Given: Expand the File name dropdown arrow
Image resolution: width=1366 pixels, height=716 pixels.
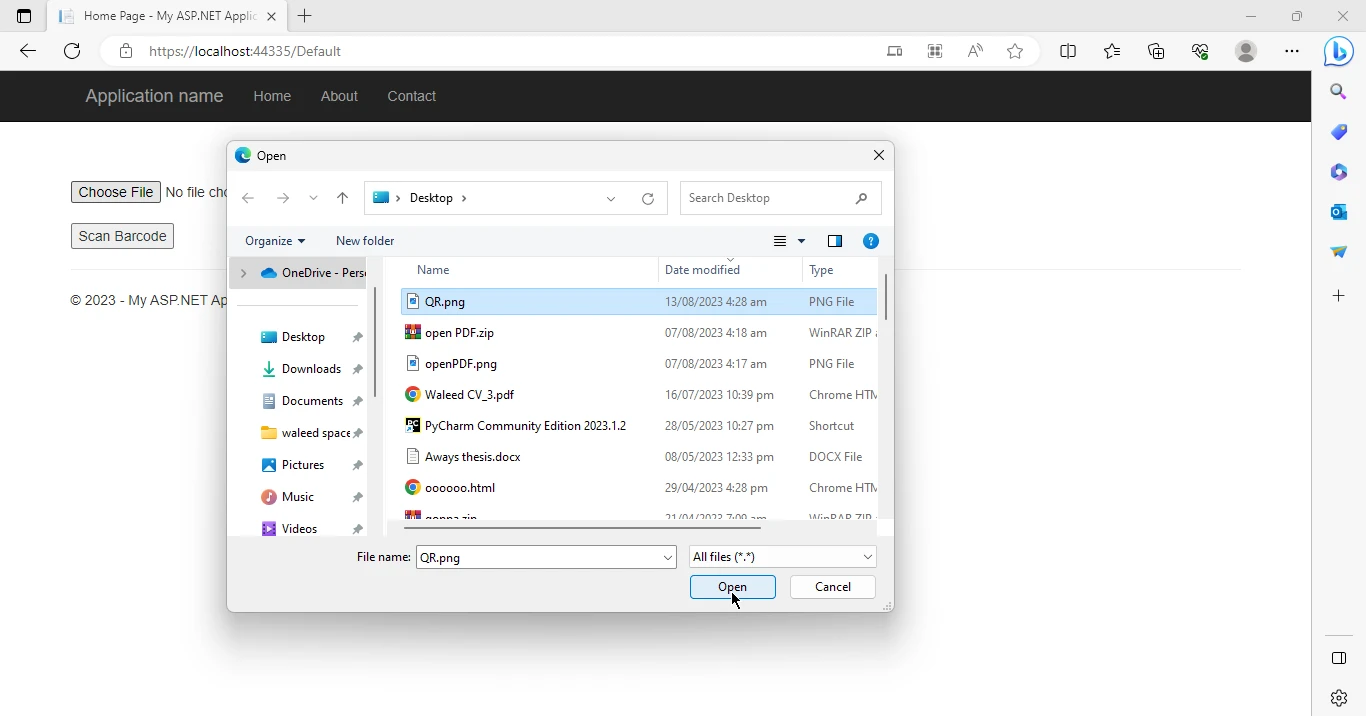Looking at the screenshot, I should pyautogui.click(x=668, y=558).
